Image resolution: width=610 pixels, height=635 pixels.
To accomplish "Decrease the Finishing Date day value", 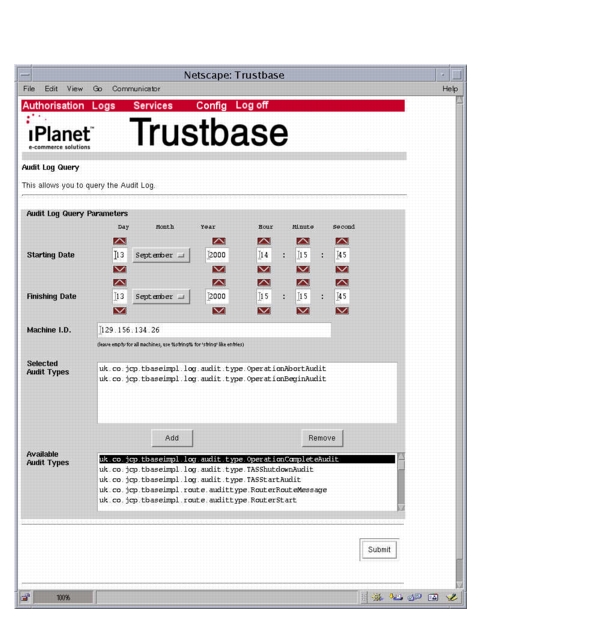I will [x=119, y=311].
